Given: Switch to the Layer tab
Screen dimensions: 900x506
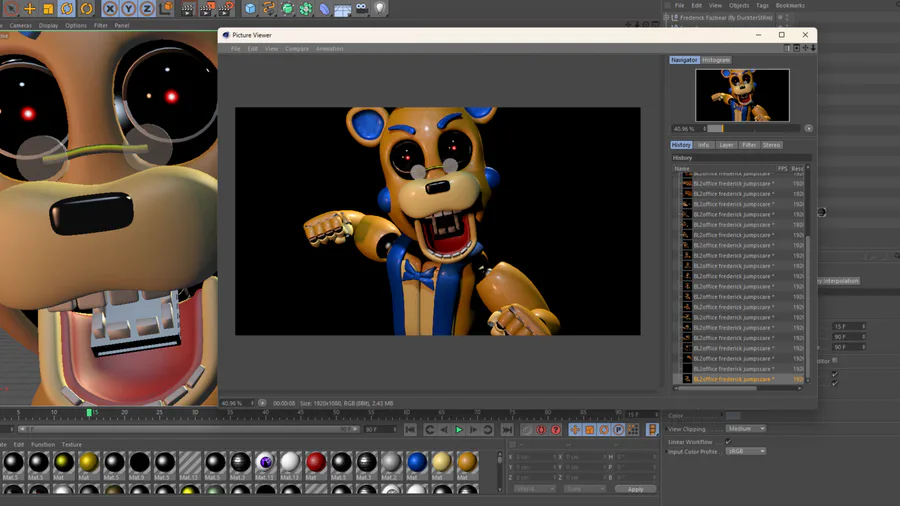Looking at the screenshot, I should [727, 145].
